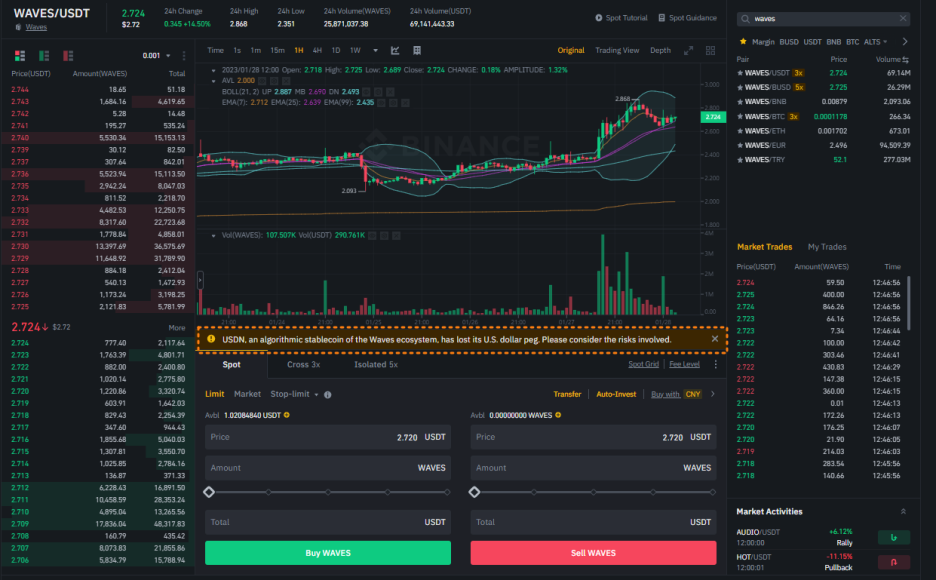This screenshot has height=580, width=936.
Task: Collapse the Market Activities panel
Action: pos(903,511)
